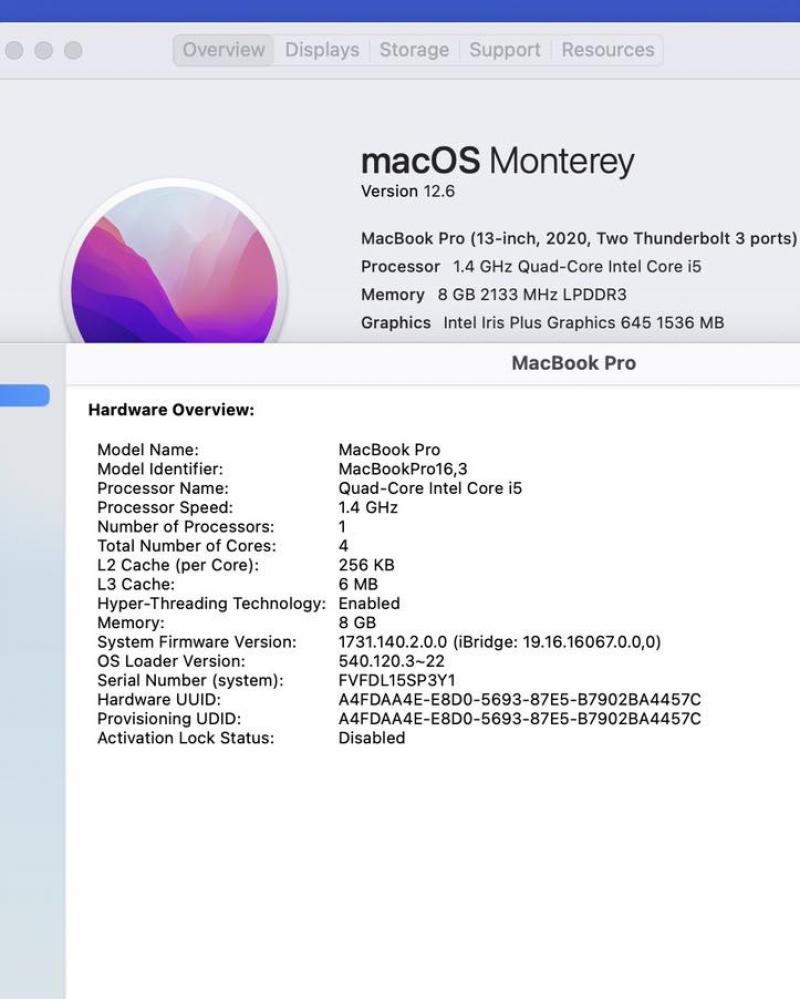
Task: Click the Processor Name value Quad-Core Intel Core i5
Action: pyautogui.click(x=430, y=488)
